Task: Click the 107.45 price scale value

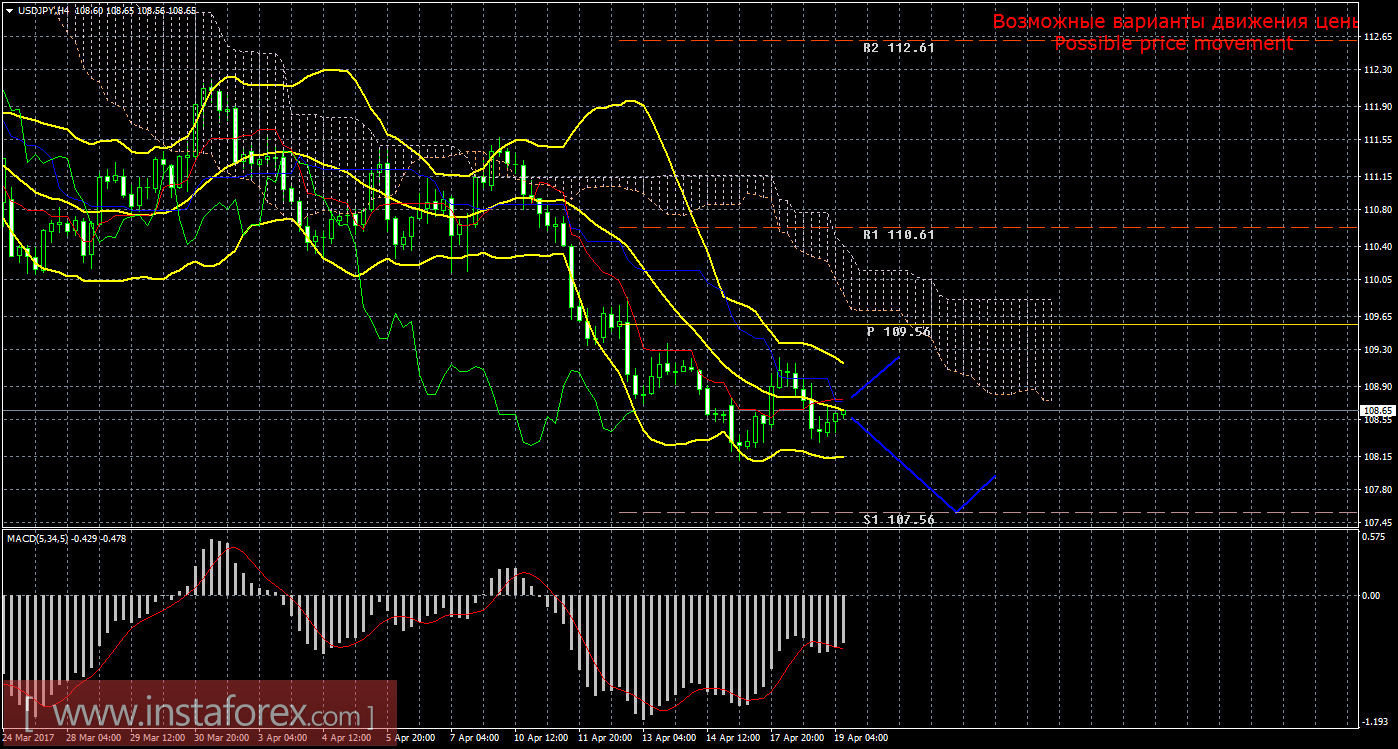Action: 1377,523
